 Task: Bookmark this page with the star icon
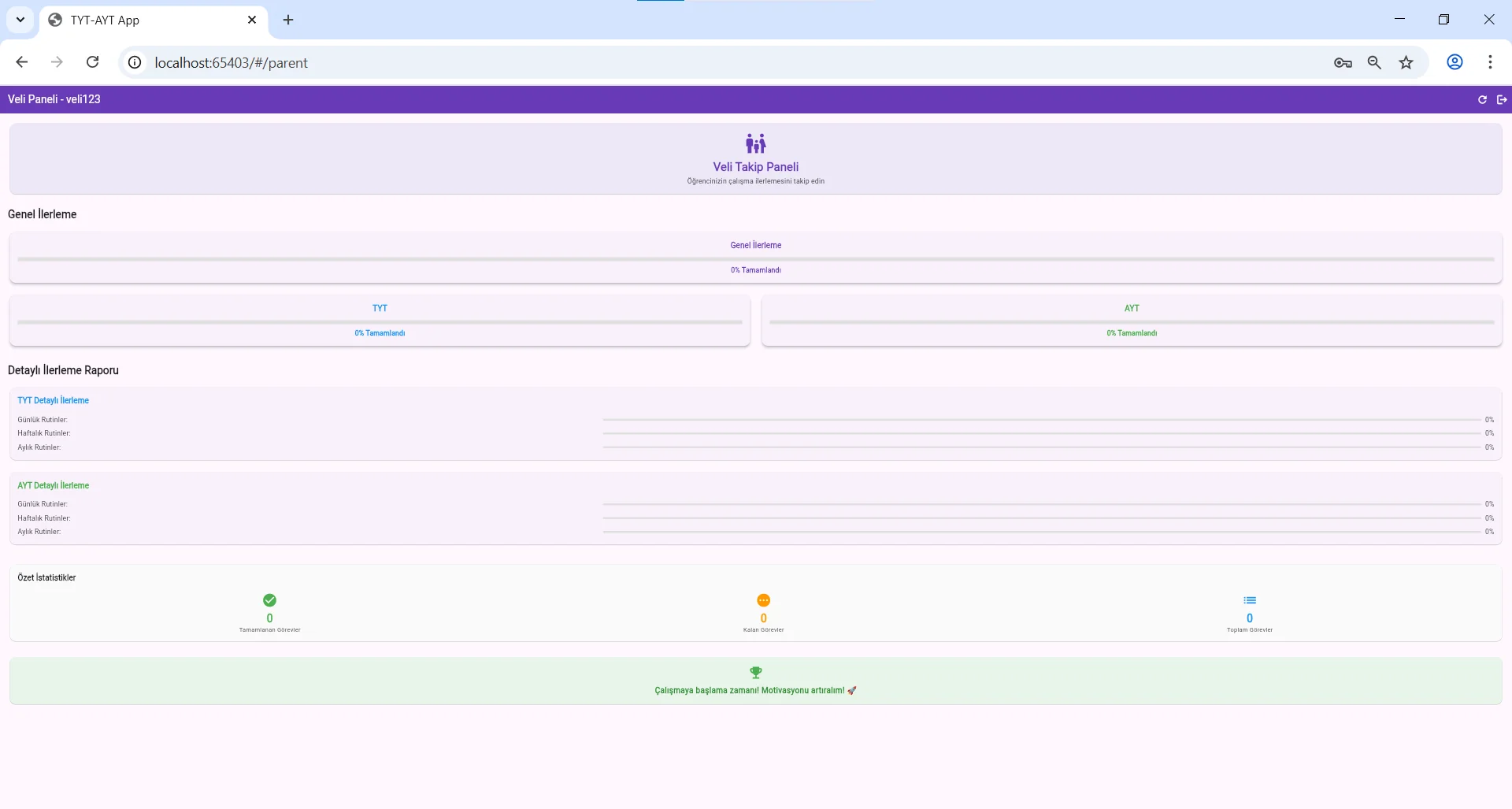[x=1406, y=62]
